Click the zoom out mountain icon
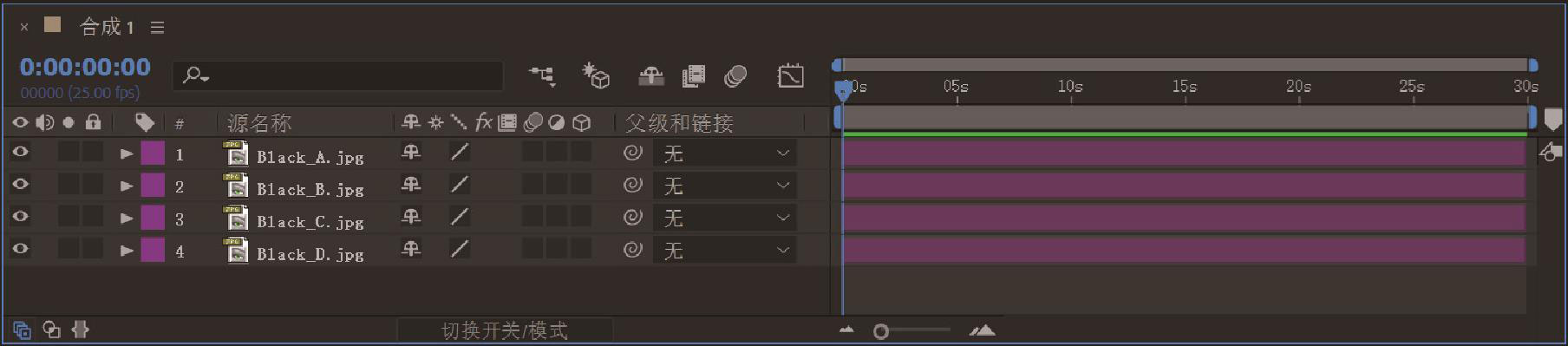 click(x=847, y=330)
